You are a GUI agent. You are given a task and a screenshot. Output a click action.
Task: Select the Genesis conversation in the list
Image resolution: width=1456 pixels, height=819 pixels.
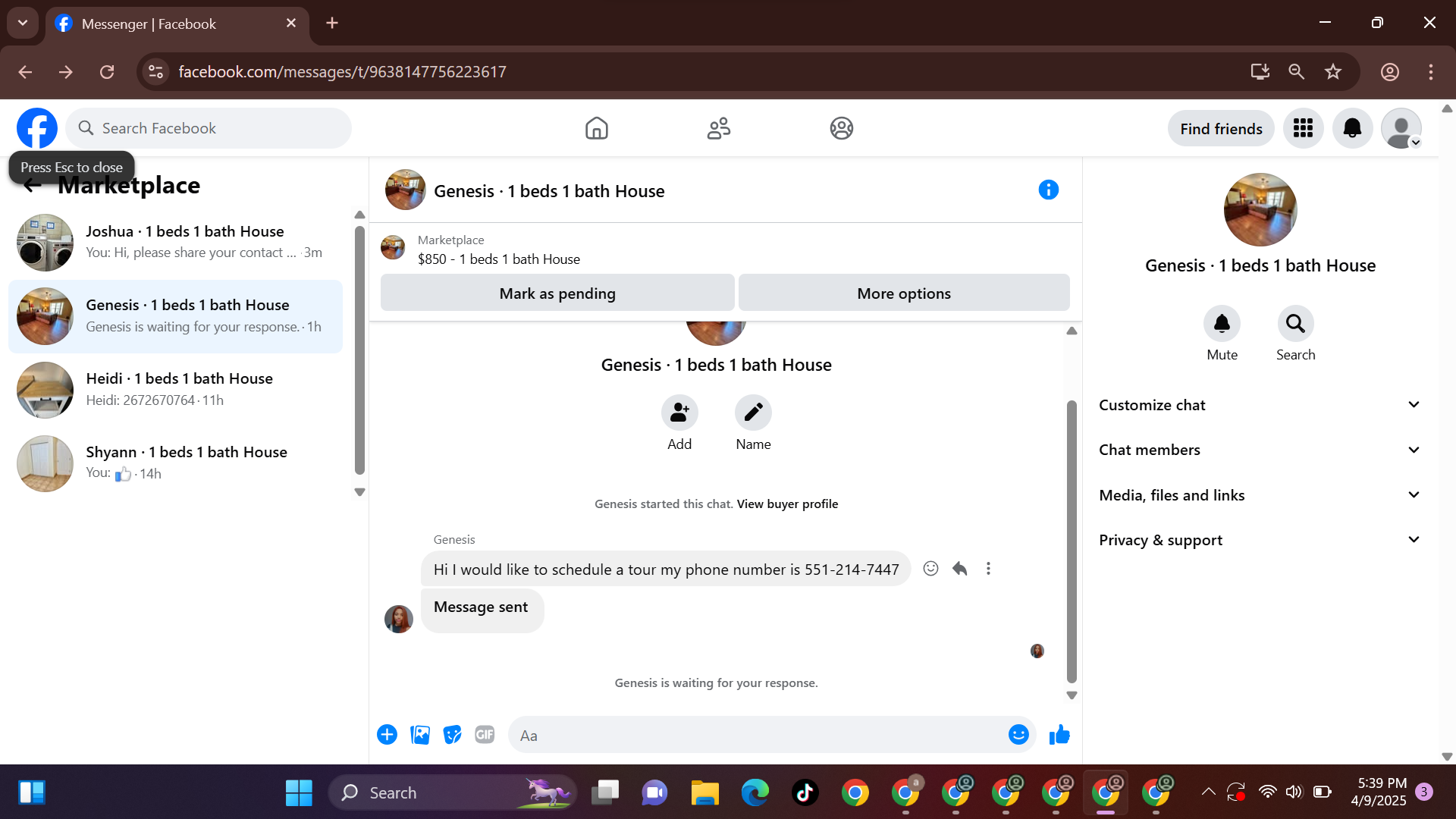click(x=175, y=316)
